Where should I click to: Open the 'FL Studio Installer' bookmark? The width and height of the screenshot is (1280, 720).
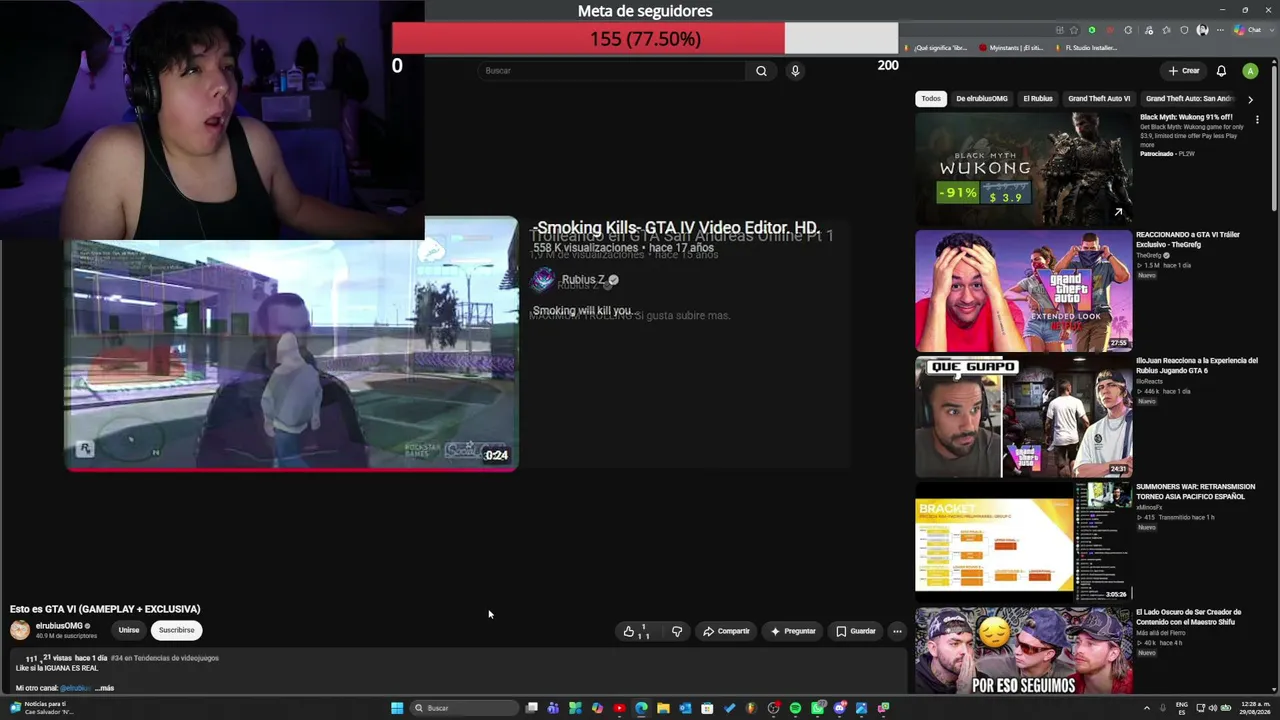(x=1086, y=48)
